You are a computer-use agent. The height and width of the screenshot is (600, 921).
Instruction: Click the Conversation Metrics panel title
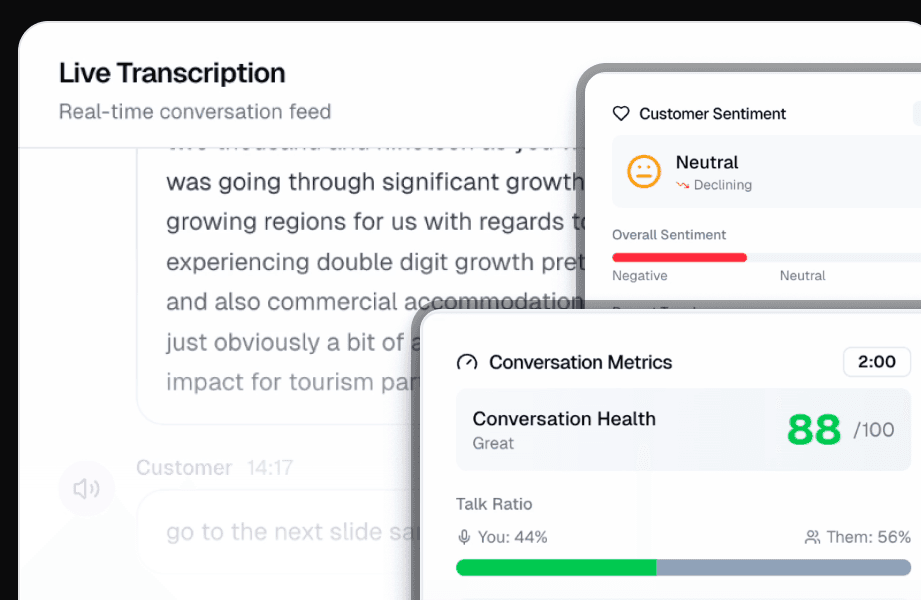(x=580, y=362)
